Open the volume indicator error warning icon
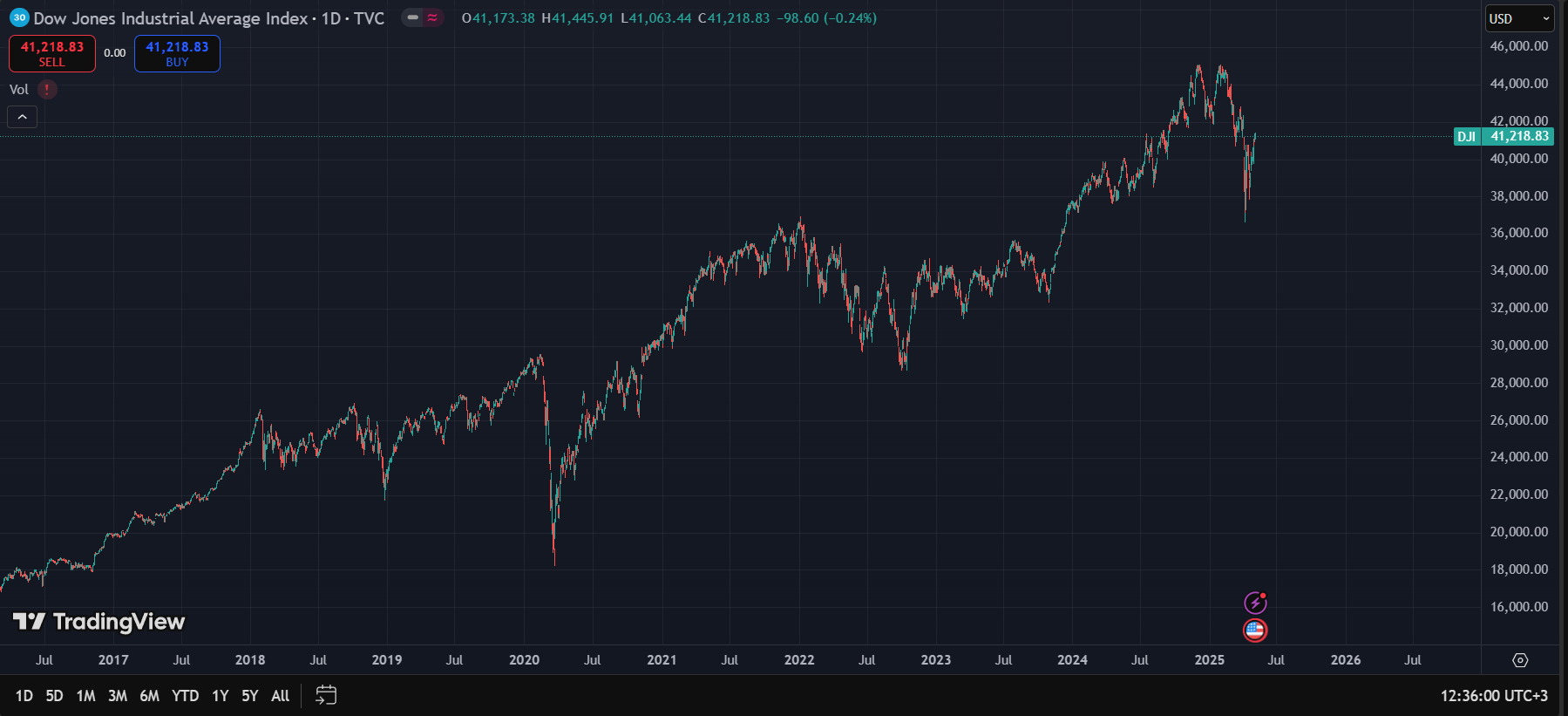The width and height of the screenshot is (1568, 716). pos(47,89)
